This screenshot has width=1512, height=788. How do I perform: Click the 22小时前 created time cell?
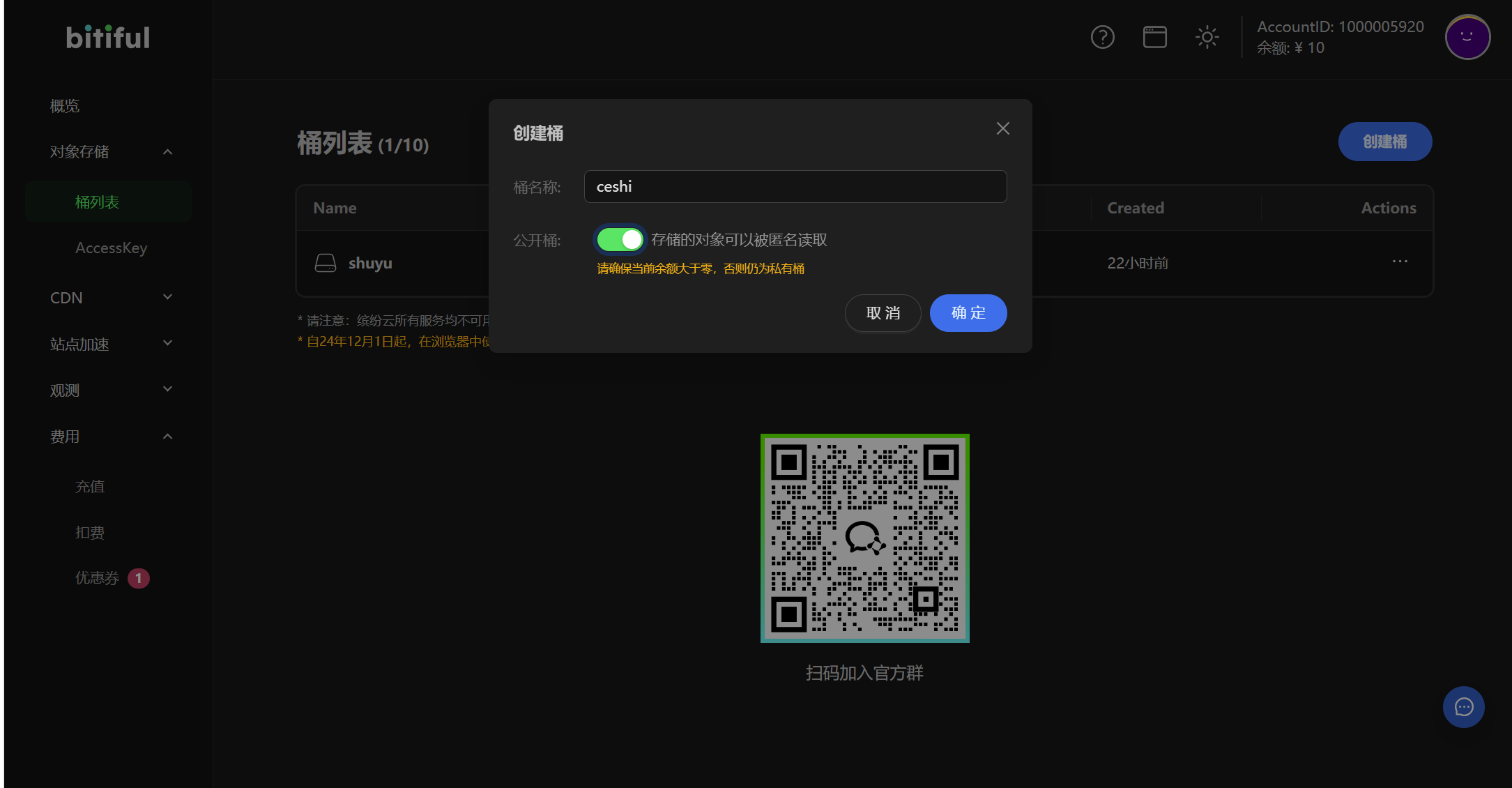point(1138,264)
